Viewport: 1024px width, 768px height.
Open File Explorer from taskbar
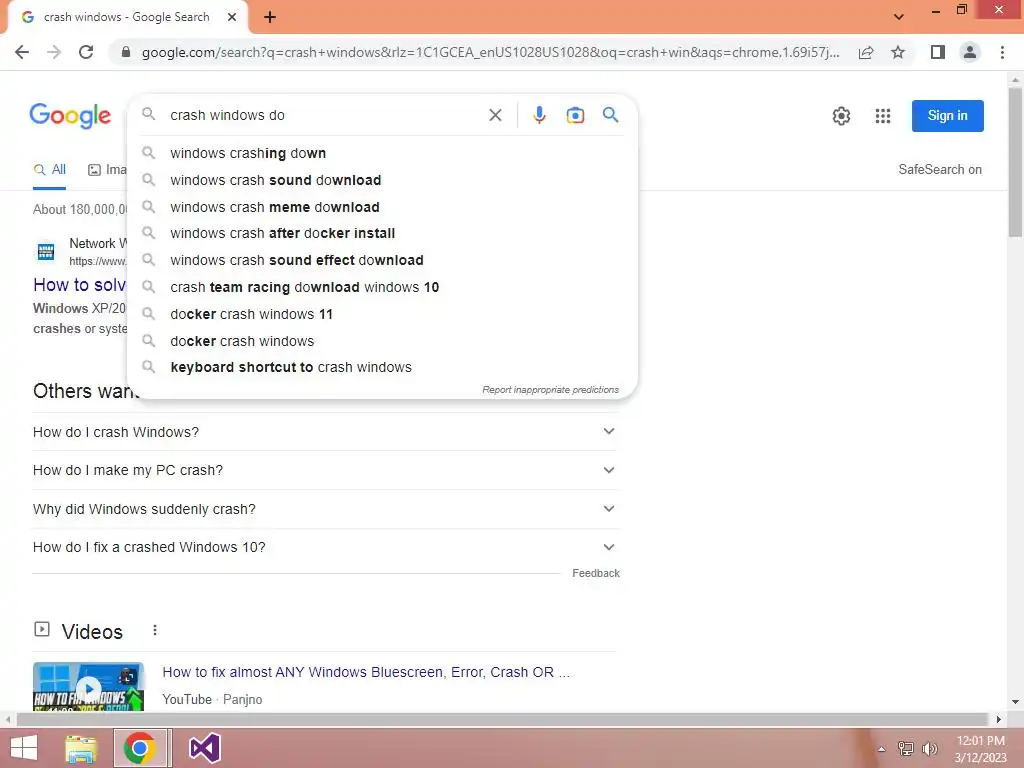[x=82, y=748]
